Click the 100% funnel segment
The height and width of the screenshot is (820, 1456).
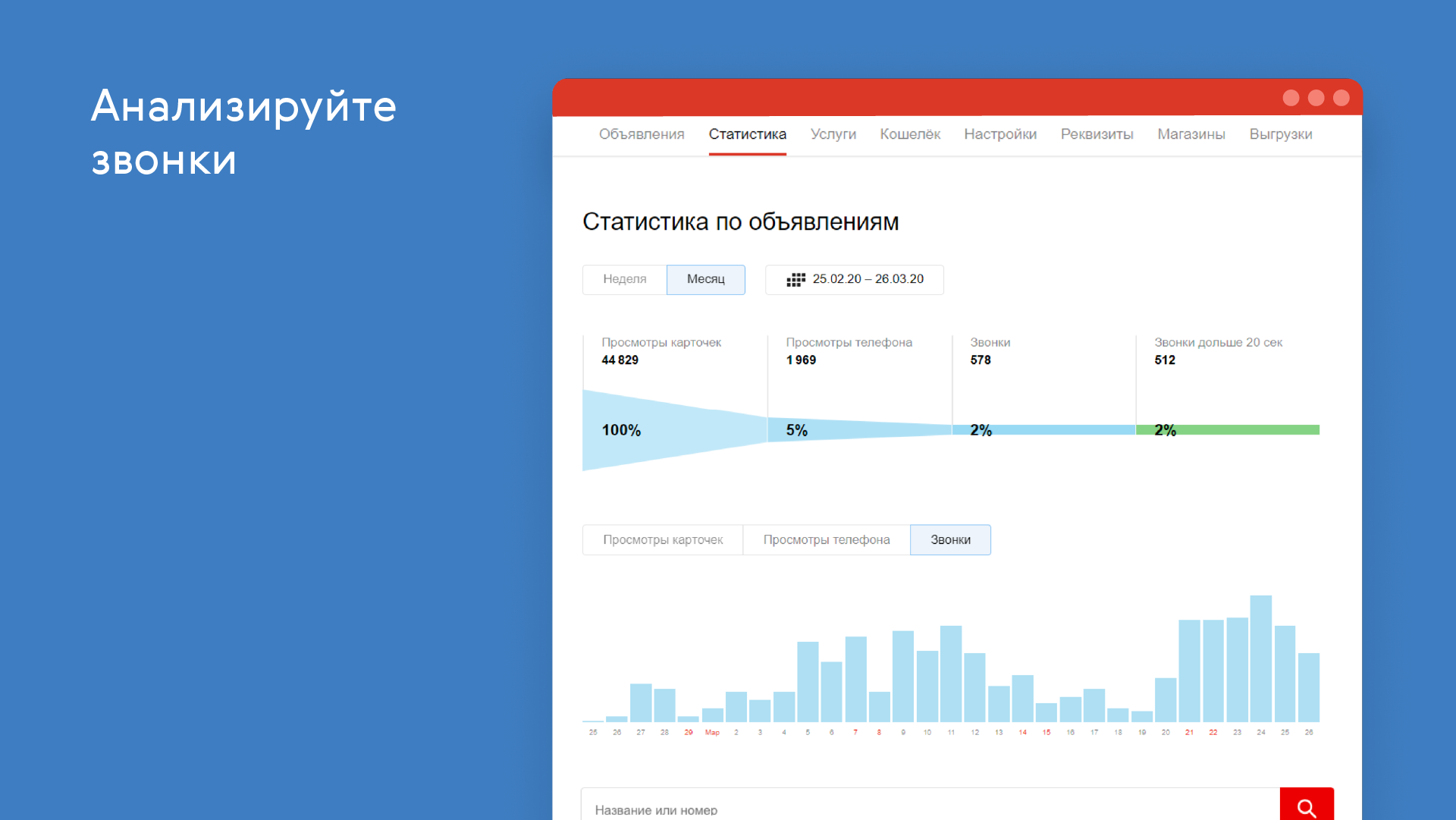click(675, 430)
